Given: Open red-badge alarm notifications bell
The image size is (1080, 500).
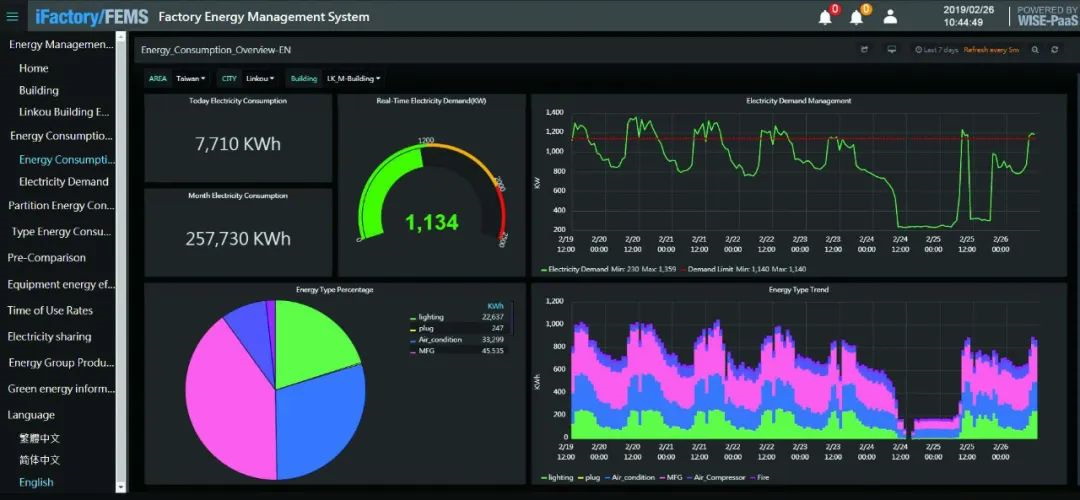Looking at the screenshot, I should tap(825, 17).
